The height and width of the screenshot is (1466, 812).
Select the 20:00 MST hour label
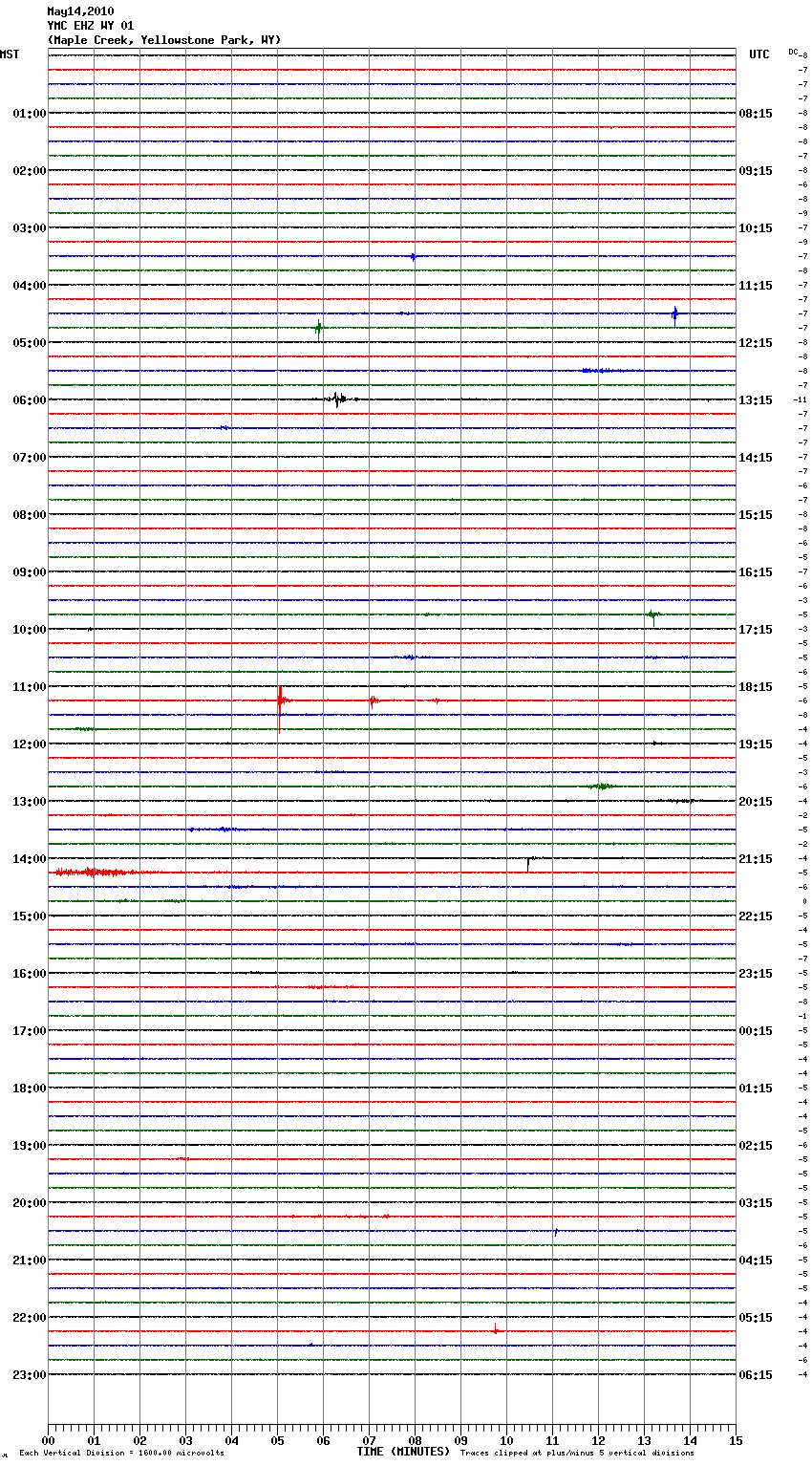coord(30,1202)
